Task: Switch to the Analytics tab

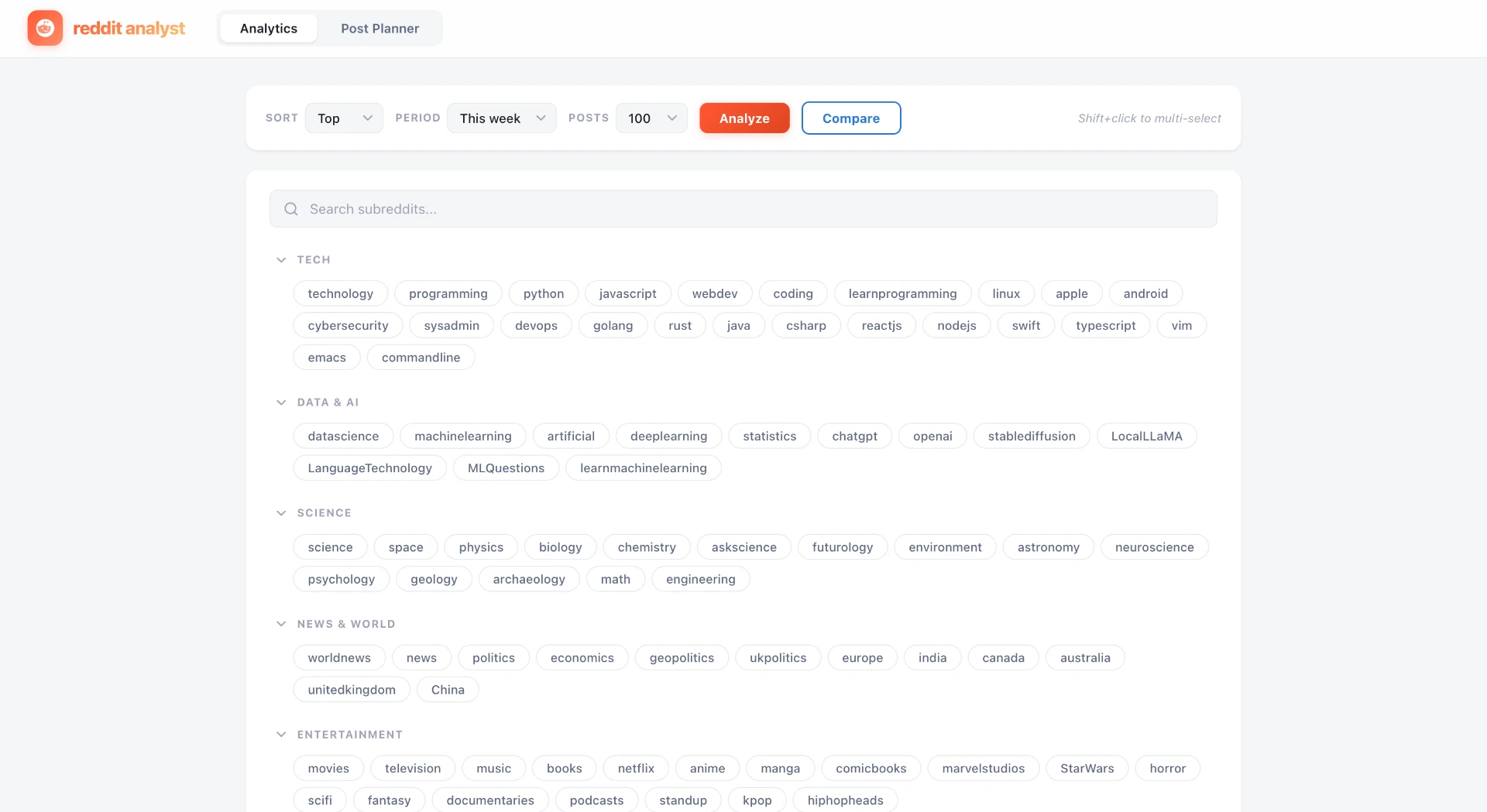Action: [x=269, y=29]
